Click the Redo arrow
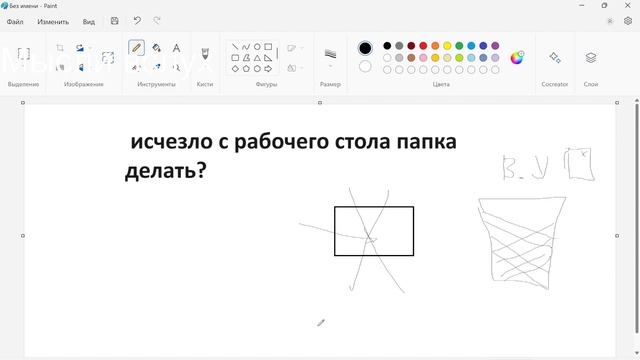 [x=157, y=21]
